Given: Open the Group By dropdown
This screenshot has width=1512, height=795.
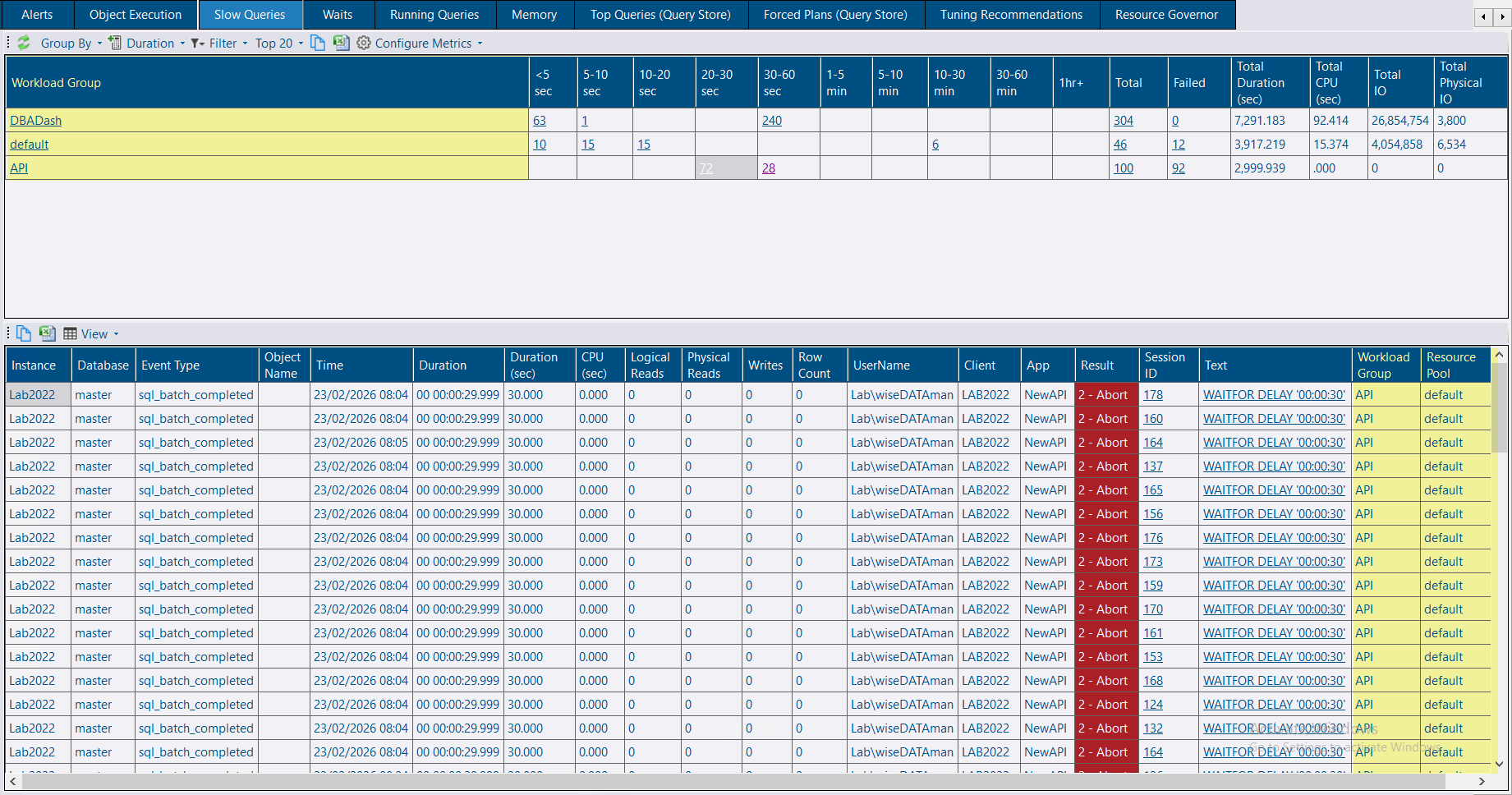Looking at the screenshot, I should pos(71,43).
